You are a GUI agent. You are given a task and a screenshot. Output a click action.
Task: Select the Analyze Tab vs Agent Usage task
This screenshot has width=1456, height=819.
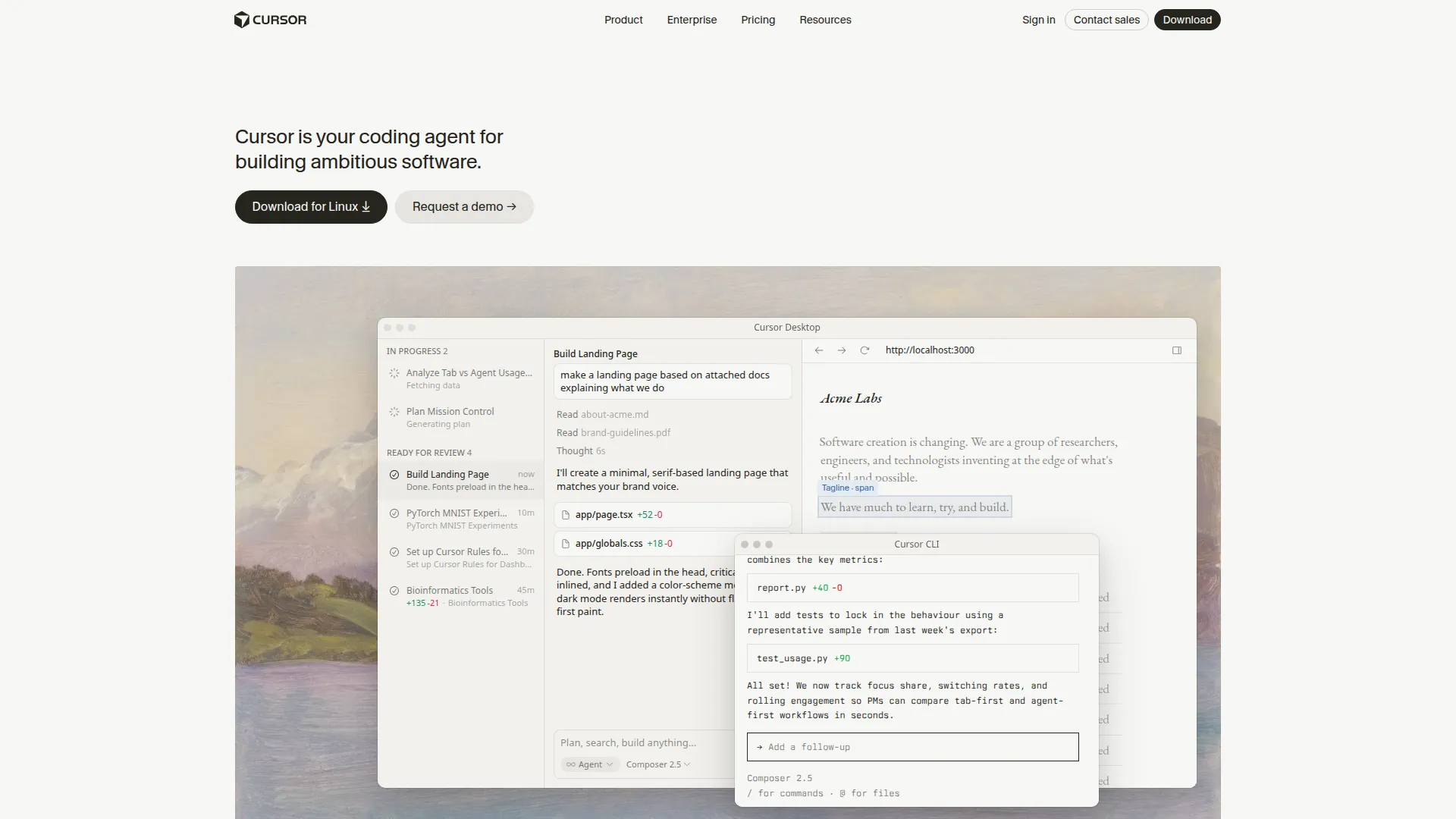(461, 378)
